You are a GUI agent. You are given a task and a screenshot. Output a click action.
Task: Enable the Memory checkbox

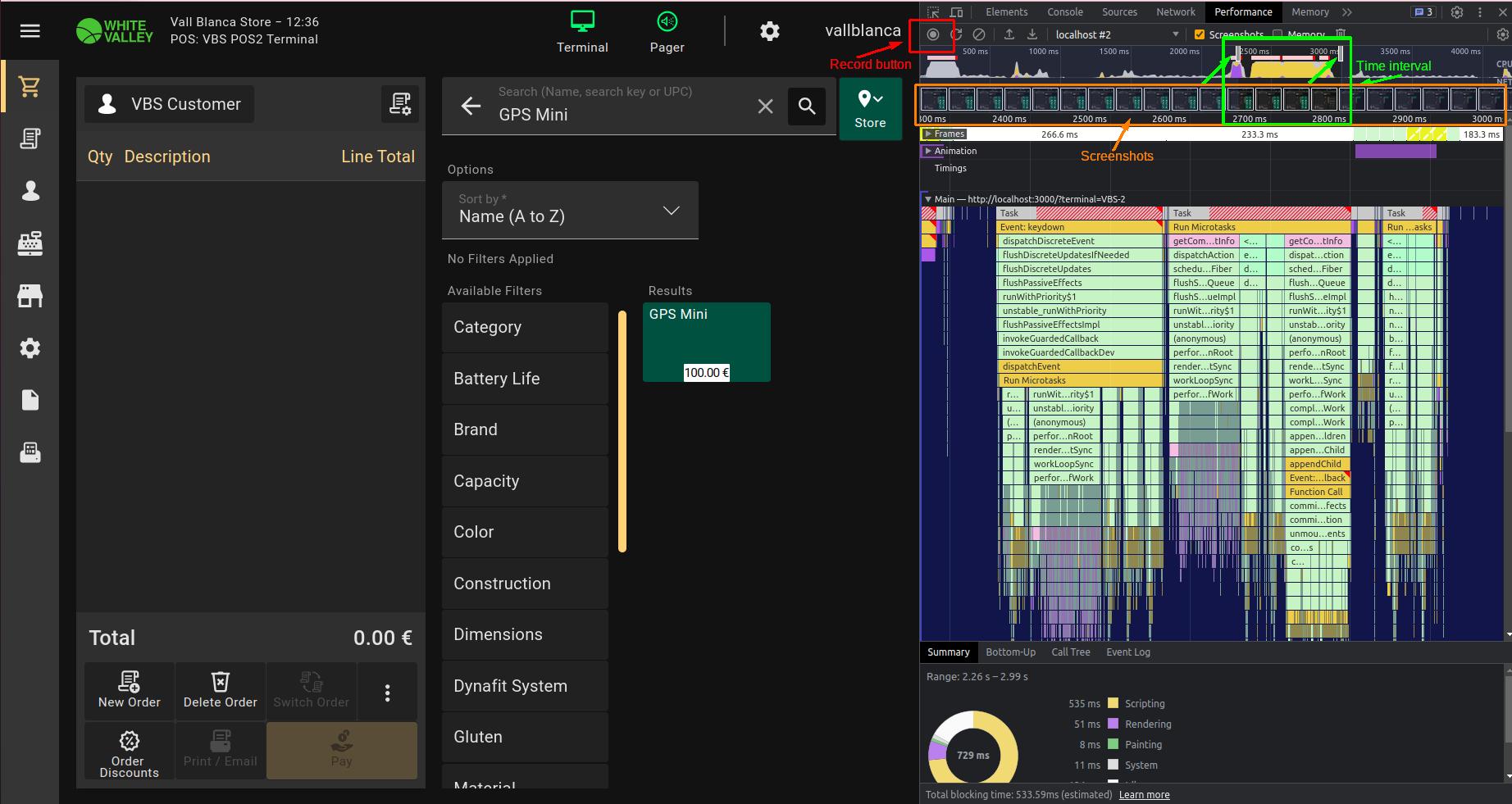[x=1277, y=34]
